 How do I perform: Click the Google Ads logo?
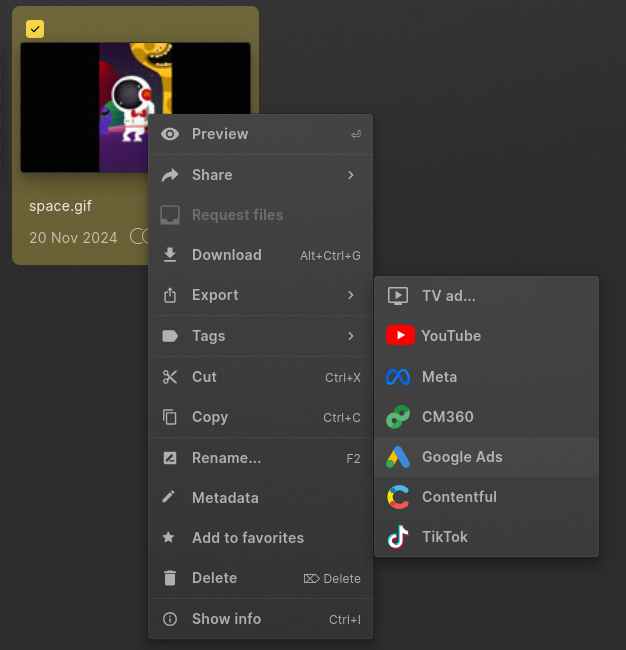(x=398, y=457)
